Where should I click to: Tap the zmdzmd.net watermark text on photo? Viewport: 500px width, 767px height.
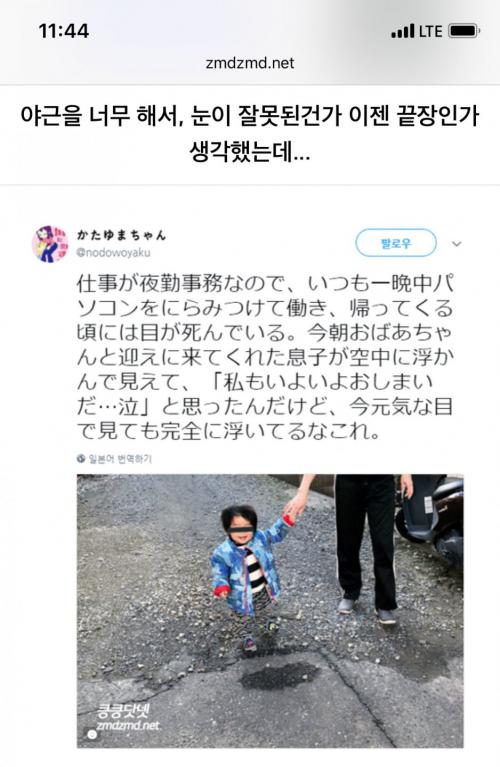[128, 725]
